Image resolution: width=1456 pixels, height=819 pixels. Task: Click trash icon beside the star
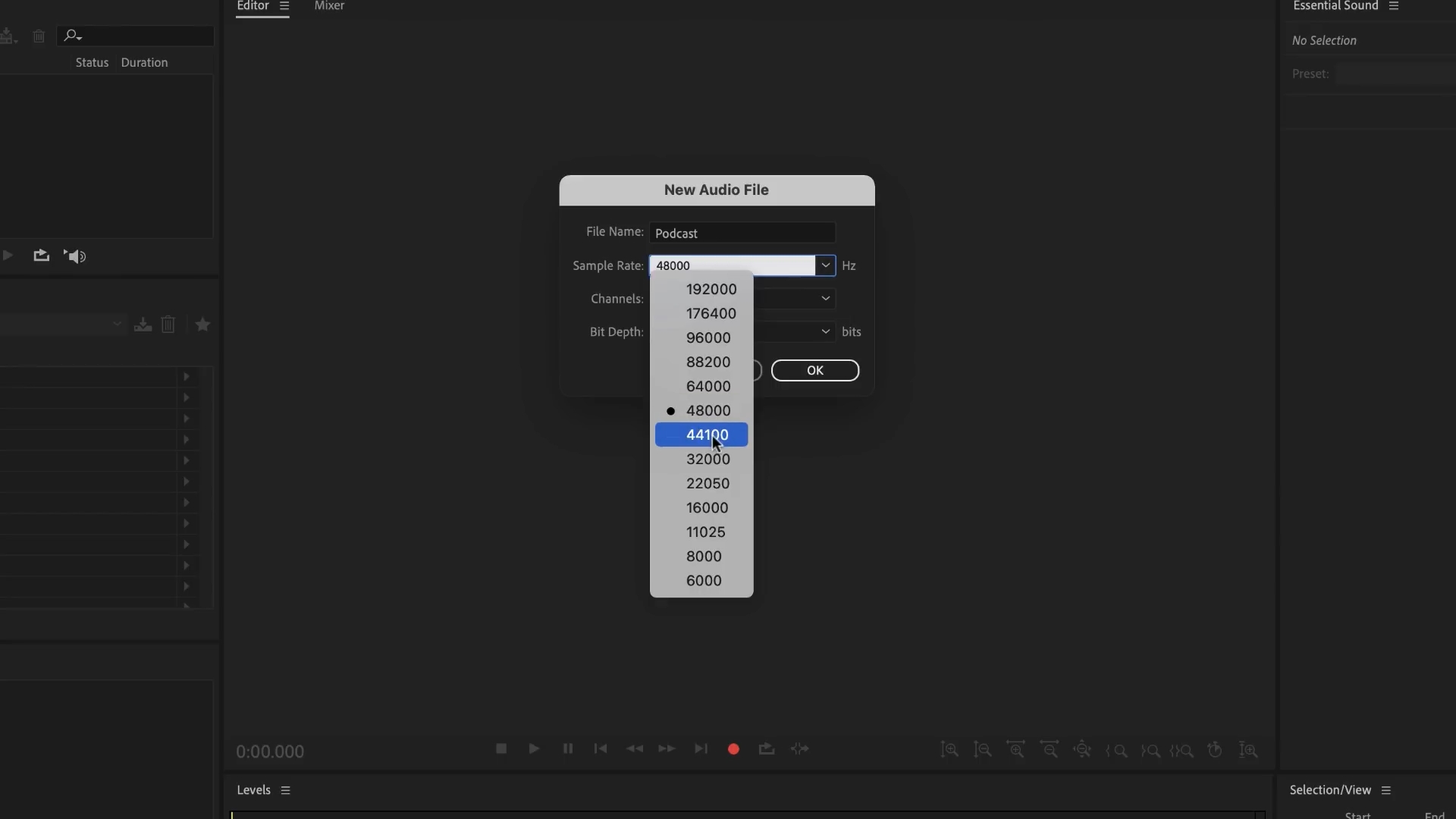168,325
